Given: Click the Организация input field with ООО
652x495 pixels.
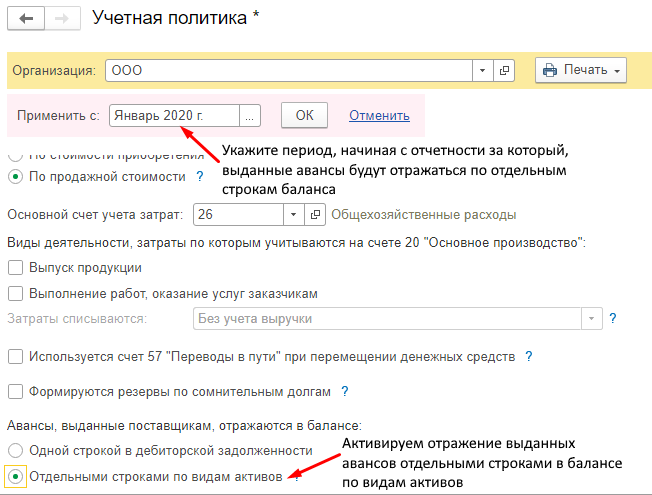Looking at the screenshot, I should click(x=289, y=70).
